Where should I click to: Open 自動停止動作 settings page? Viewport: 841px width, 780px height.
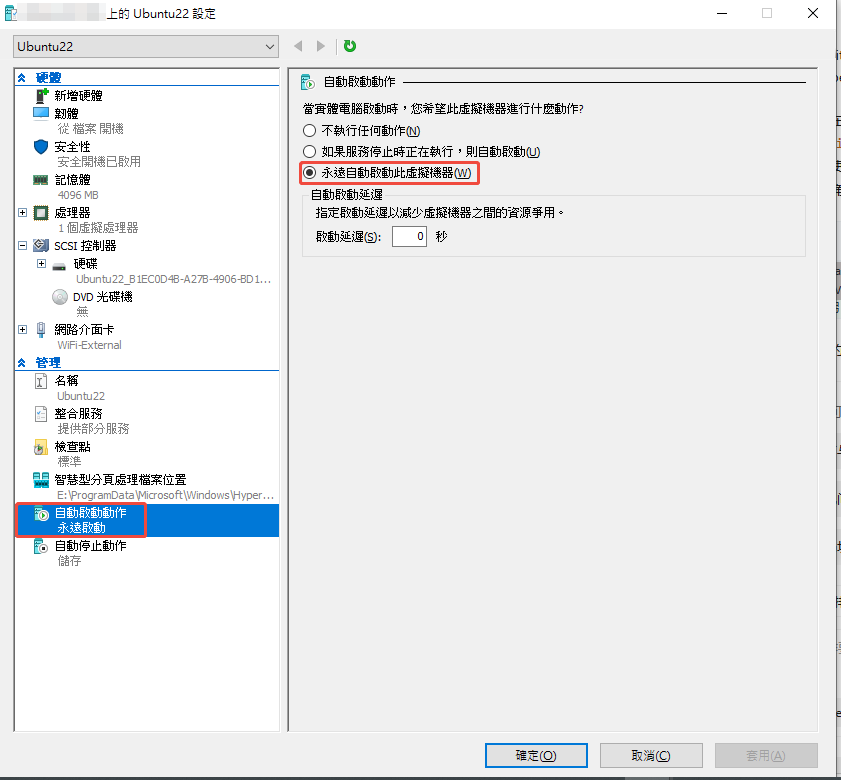pos(91,546)
